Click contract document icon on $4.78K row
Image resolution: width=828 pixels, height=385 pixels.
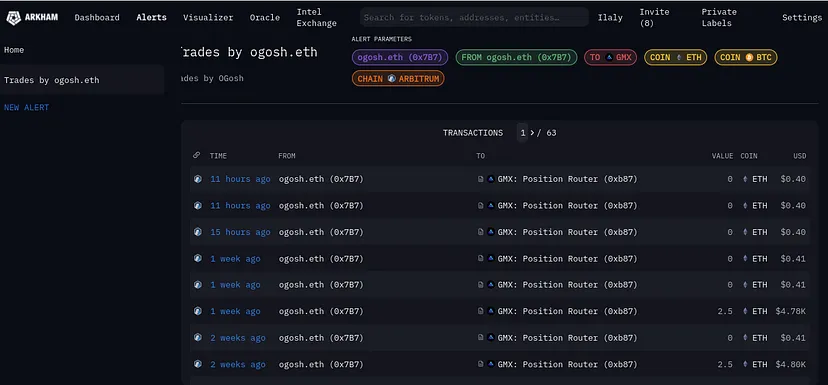tap(481, 311)
